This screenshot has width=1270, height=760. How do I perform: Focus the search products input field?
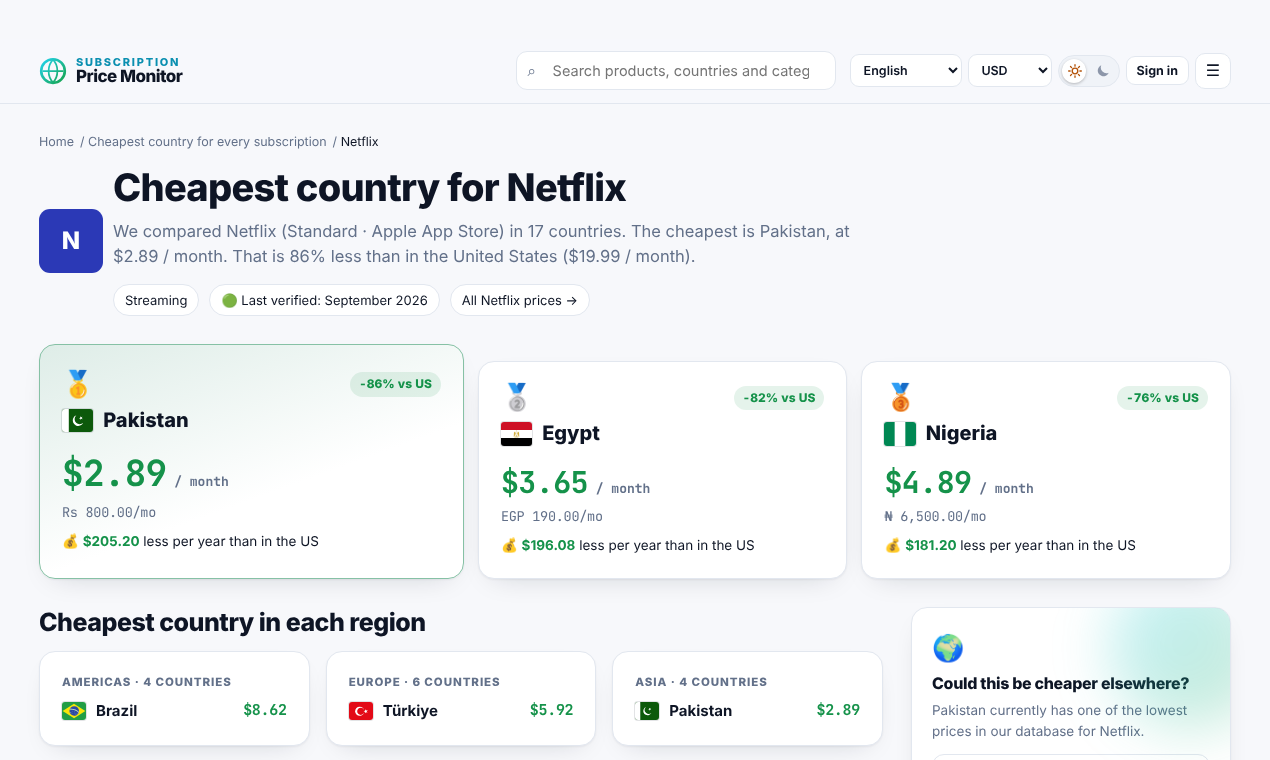pyautogui.click(x=676, y=71)
